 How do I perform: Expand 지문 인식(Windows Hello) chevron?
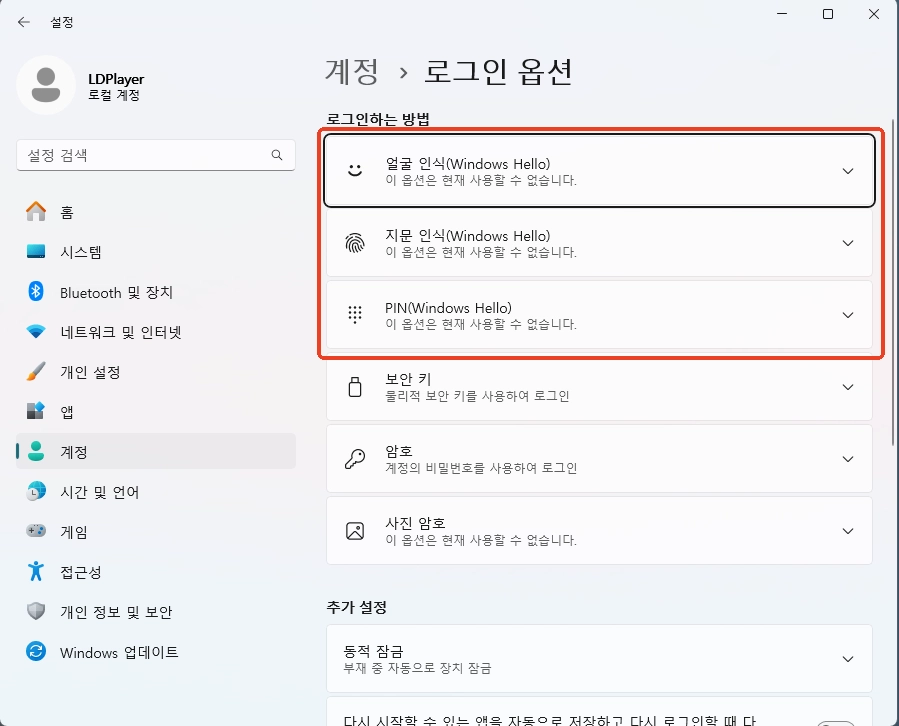[848, 243]
